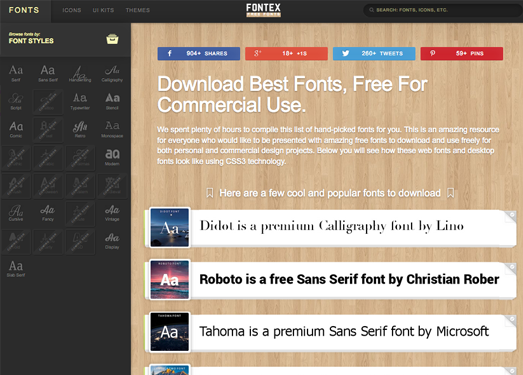The height and width of the screenshot is (375, 523).
Task: Pick the Monospace font style
Action: tap(112, 129)
